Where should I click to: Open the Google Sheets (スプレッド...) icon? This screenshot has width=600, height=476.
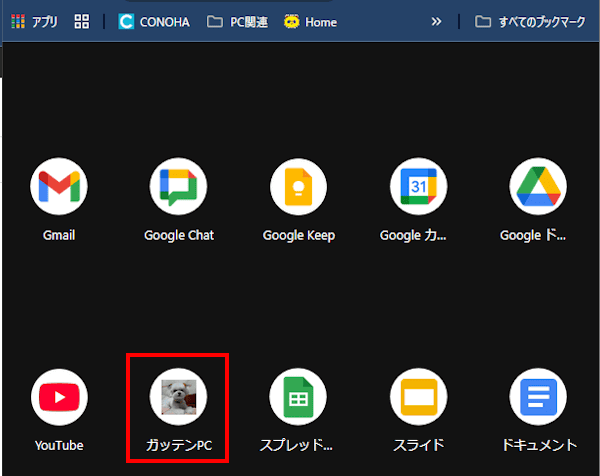point(298,397)
